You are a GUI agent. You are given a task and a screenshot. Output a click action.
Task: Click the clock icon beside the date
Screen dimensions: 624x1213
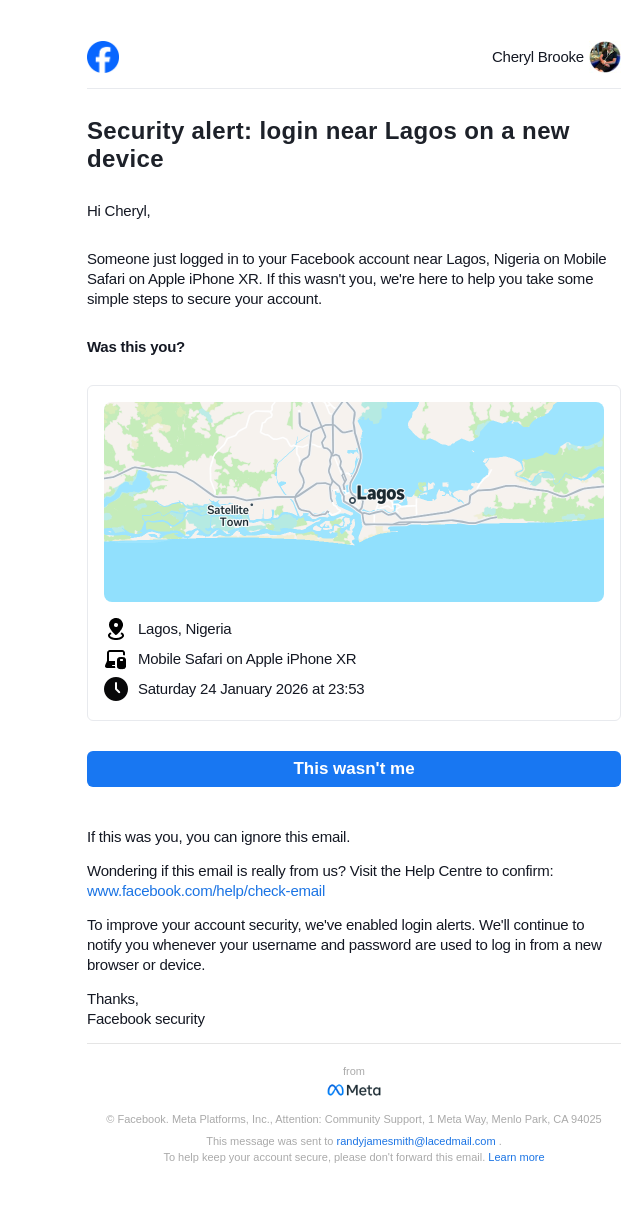click(116, 689)
